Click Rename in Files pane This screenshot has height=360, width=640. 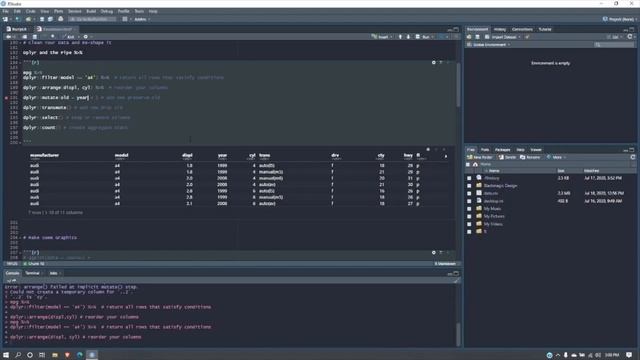point(530,157)
